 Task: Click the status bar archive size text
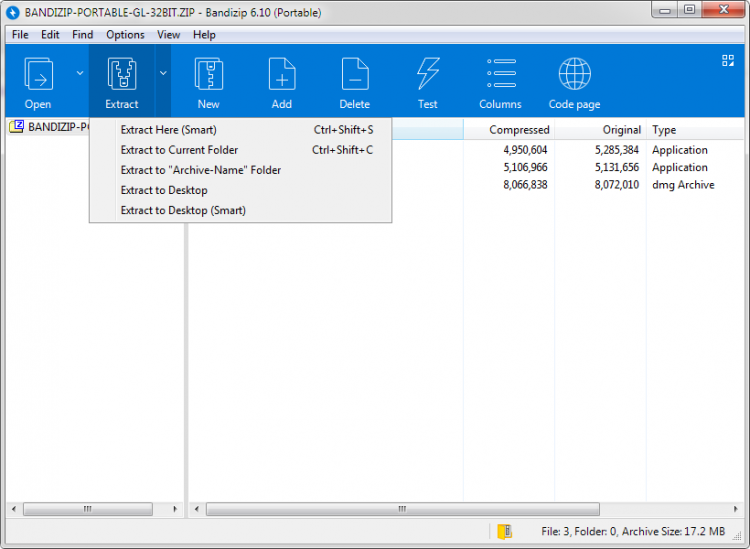pos(633,531)
